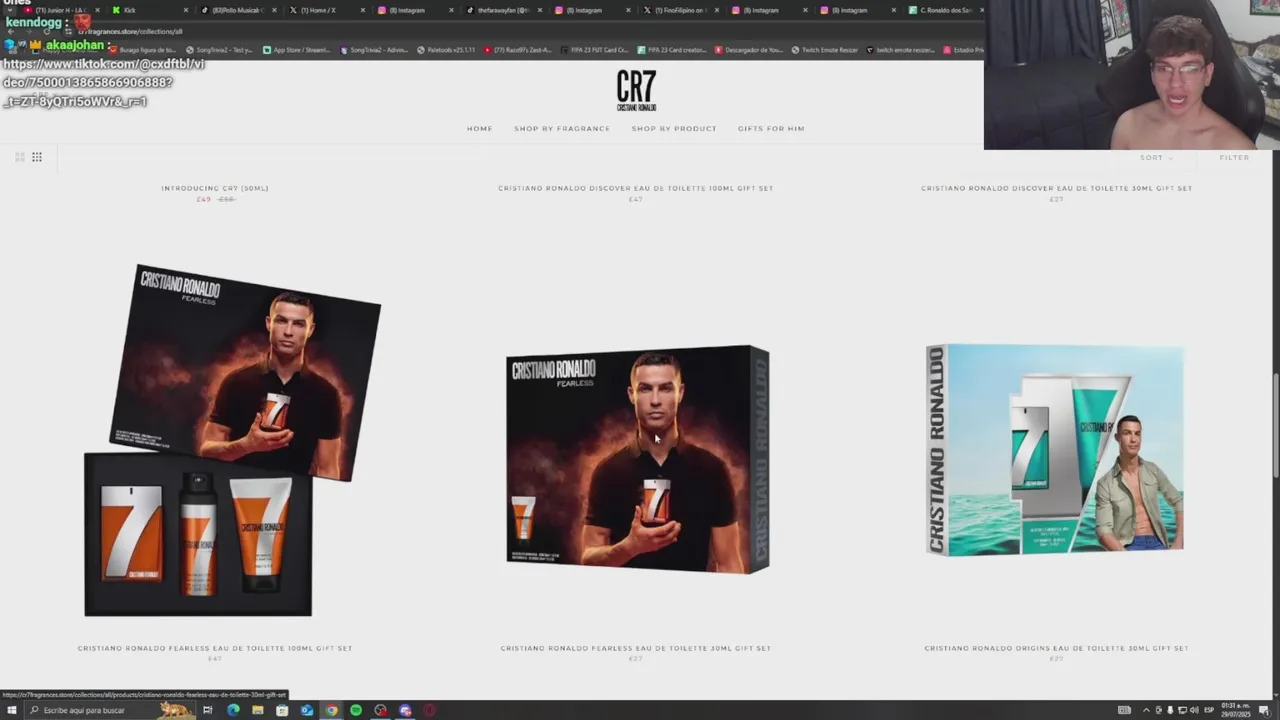Open the Windows Start menu
The height and width of the screenshot is (720, 1280).
coord(12,710)
